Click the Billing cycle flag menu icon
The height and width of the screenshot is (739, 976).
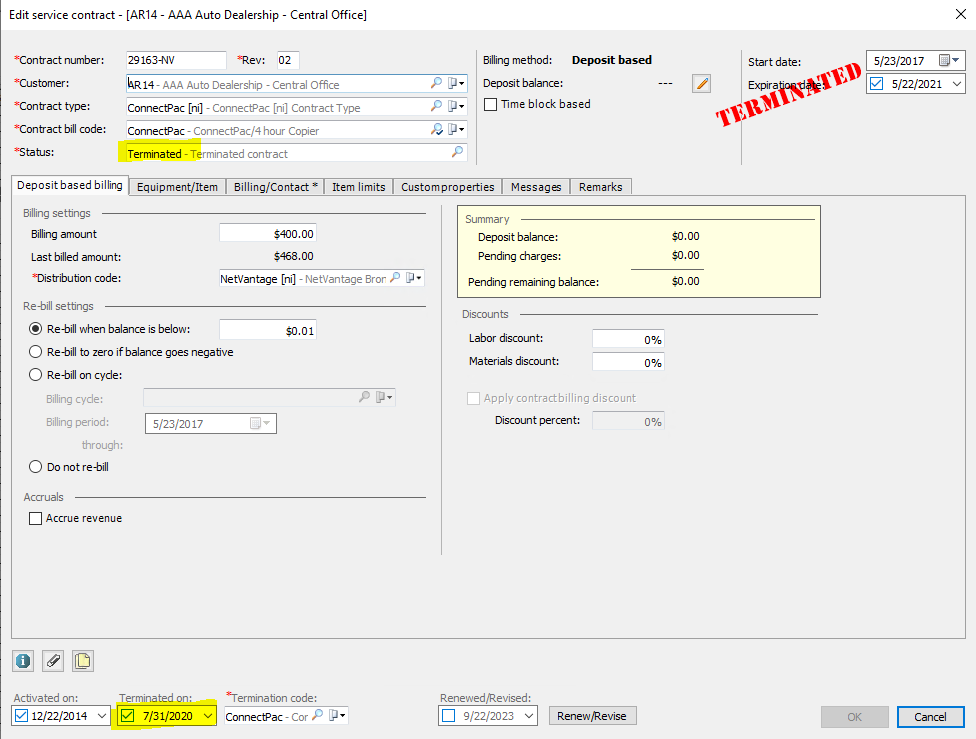(x=384, y=397)
